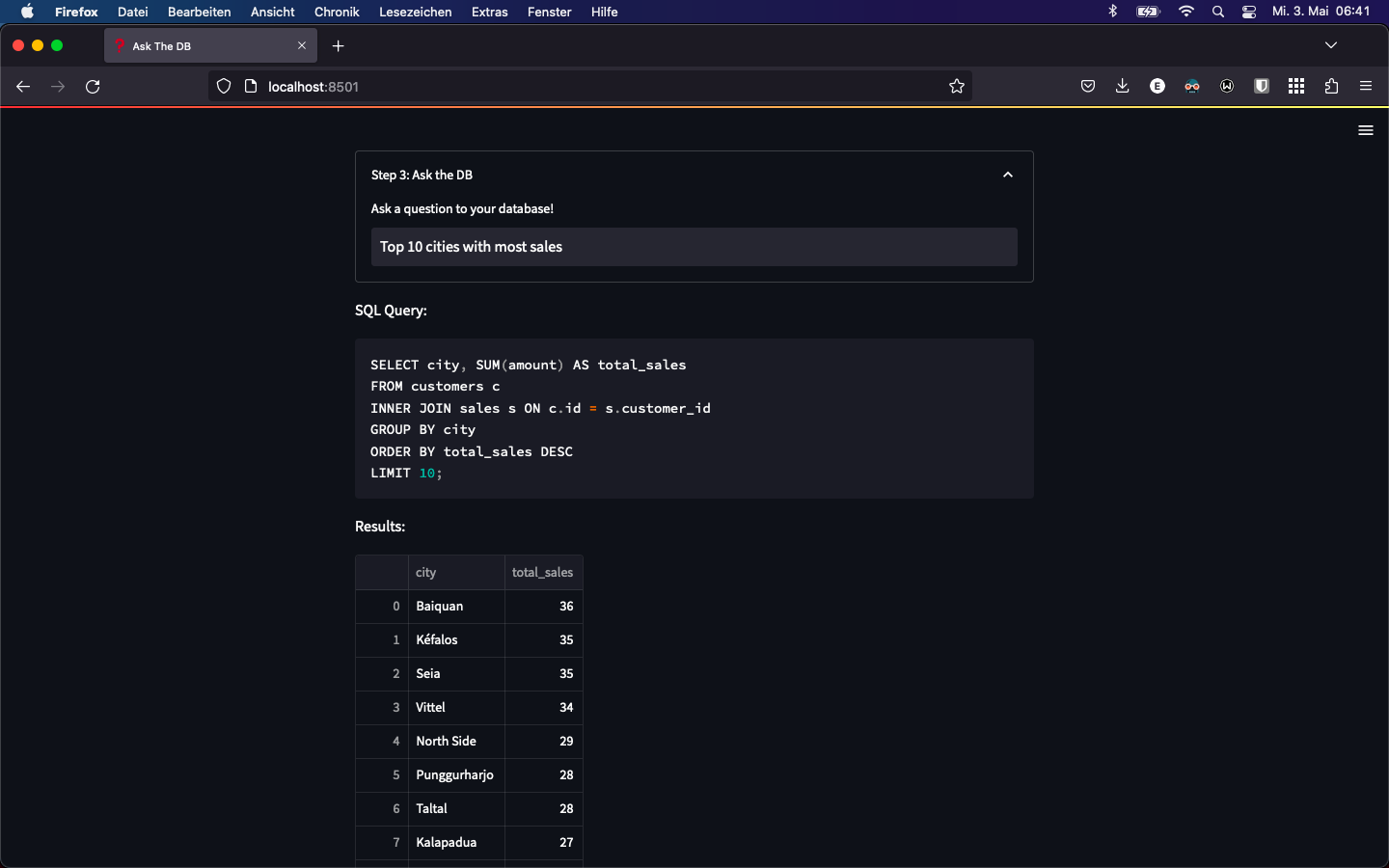
Task: Open the Fenster menu
Action: click(x=550, y=12)
